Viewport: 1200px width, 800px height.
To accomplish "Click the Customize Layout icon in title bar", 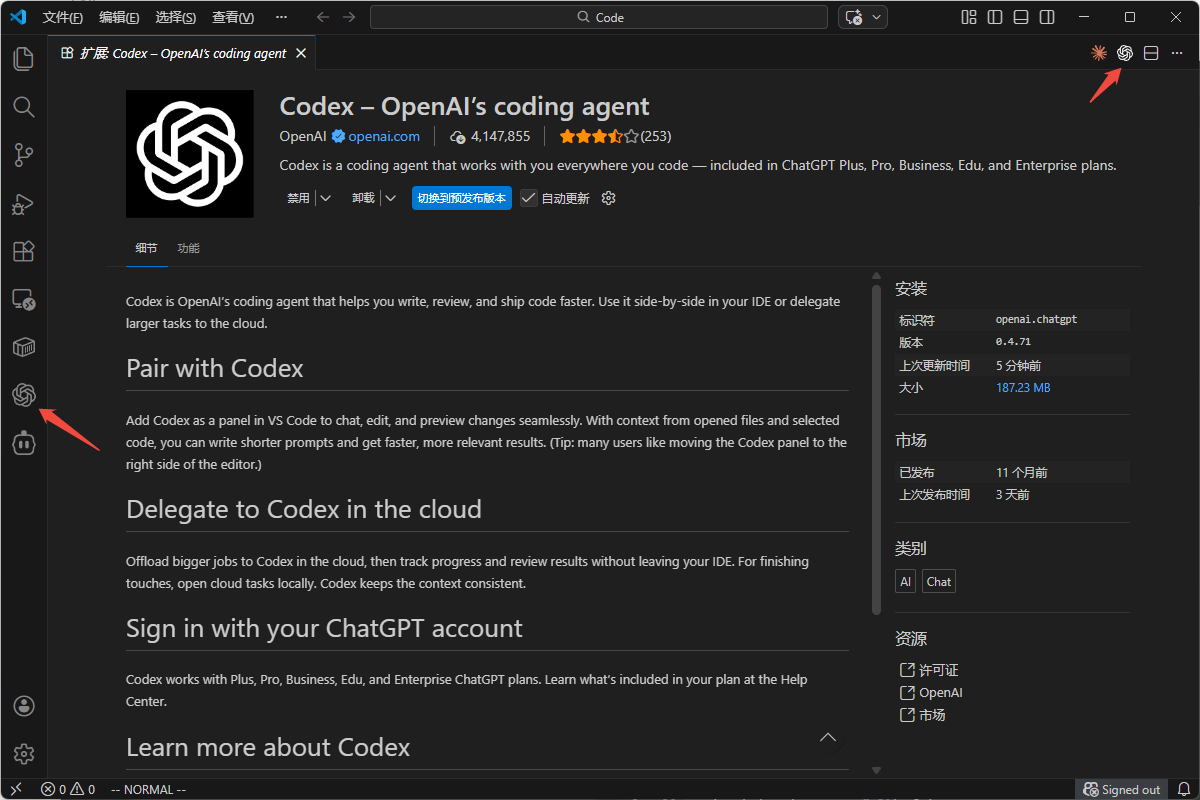I will 968,17.
